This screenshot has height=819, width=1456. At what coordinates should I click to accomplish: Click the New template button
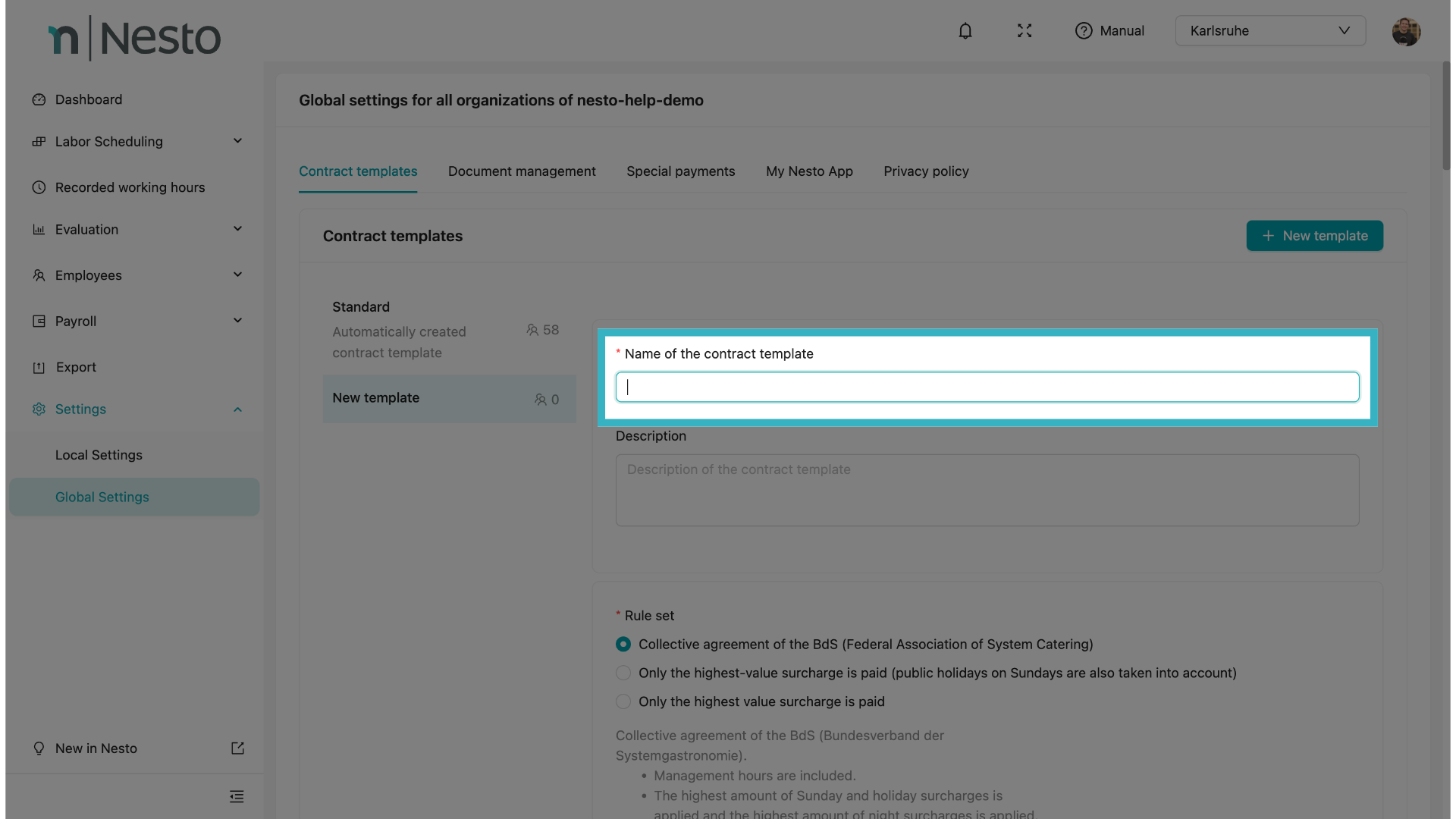(x=1314, y=236)
